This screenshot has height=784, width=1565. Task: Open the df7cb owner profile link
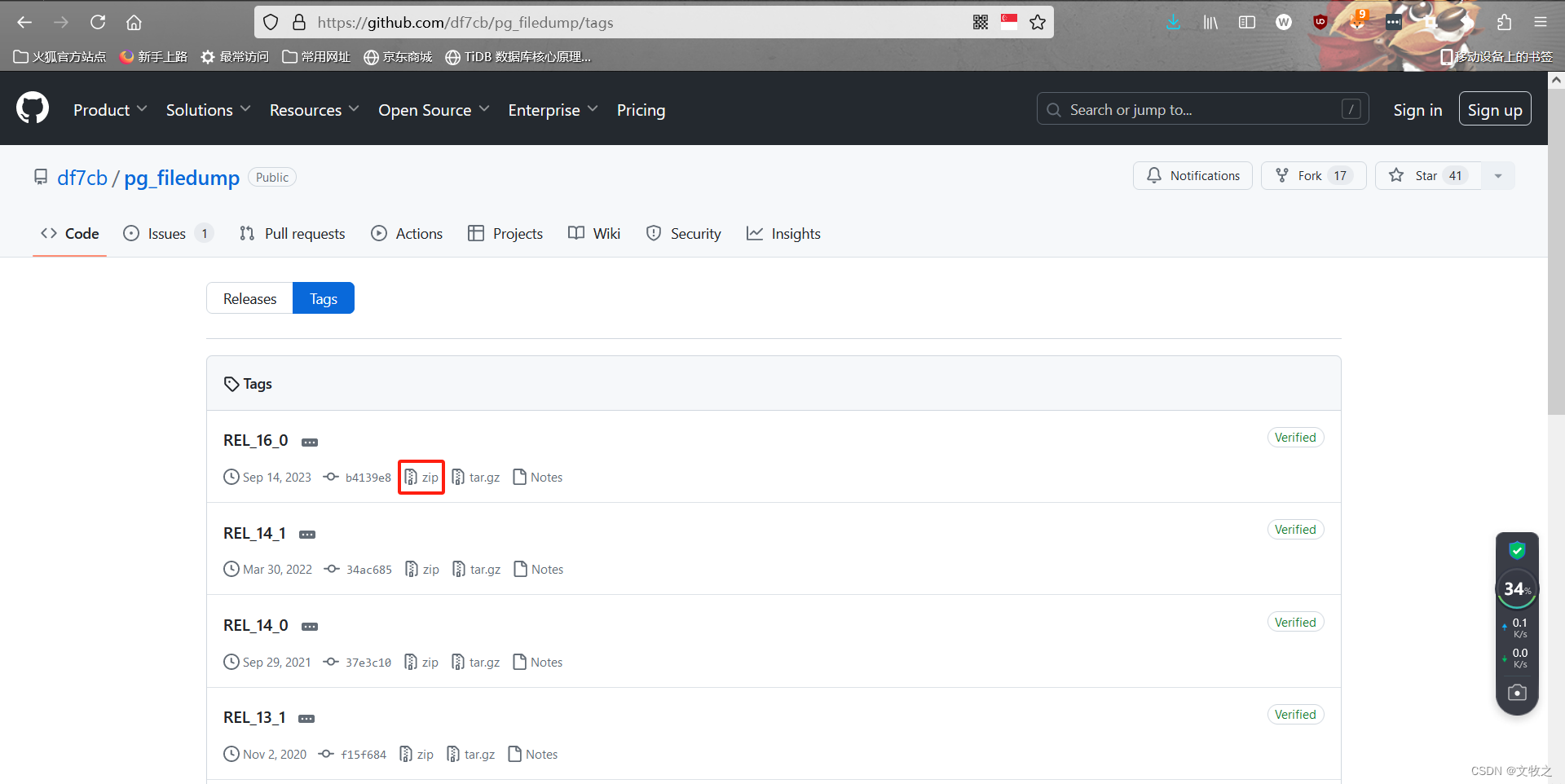pos(82,178)
